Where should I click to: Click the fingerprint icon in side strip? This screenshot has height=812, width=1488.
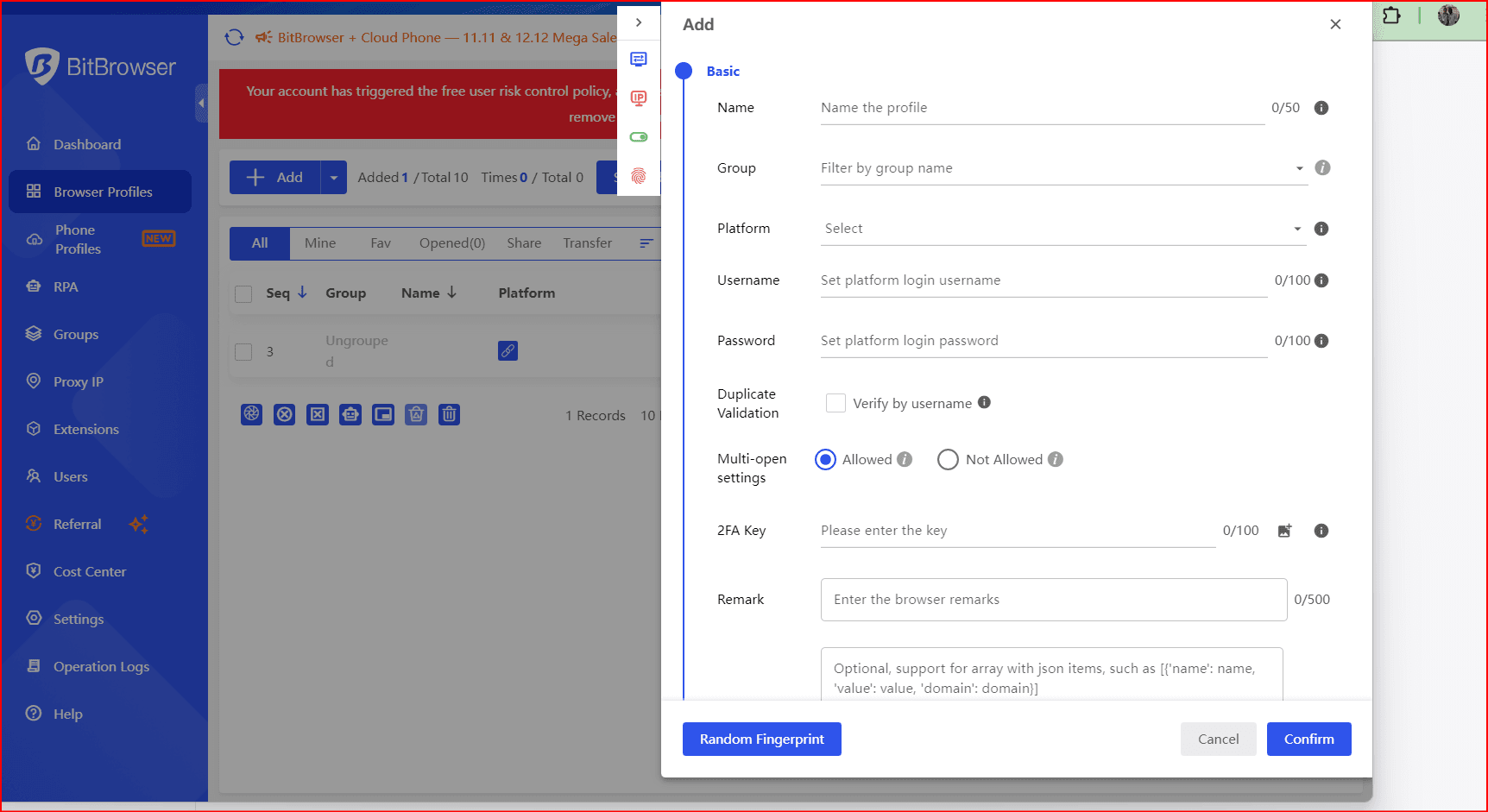(x=639, y=176)
